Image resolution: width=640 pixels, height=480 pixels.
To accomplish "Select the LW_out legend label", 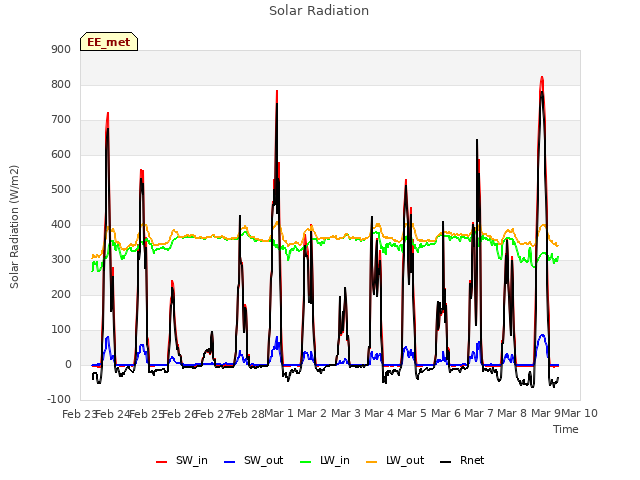I will coord(405,461).
